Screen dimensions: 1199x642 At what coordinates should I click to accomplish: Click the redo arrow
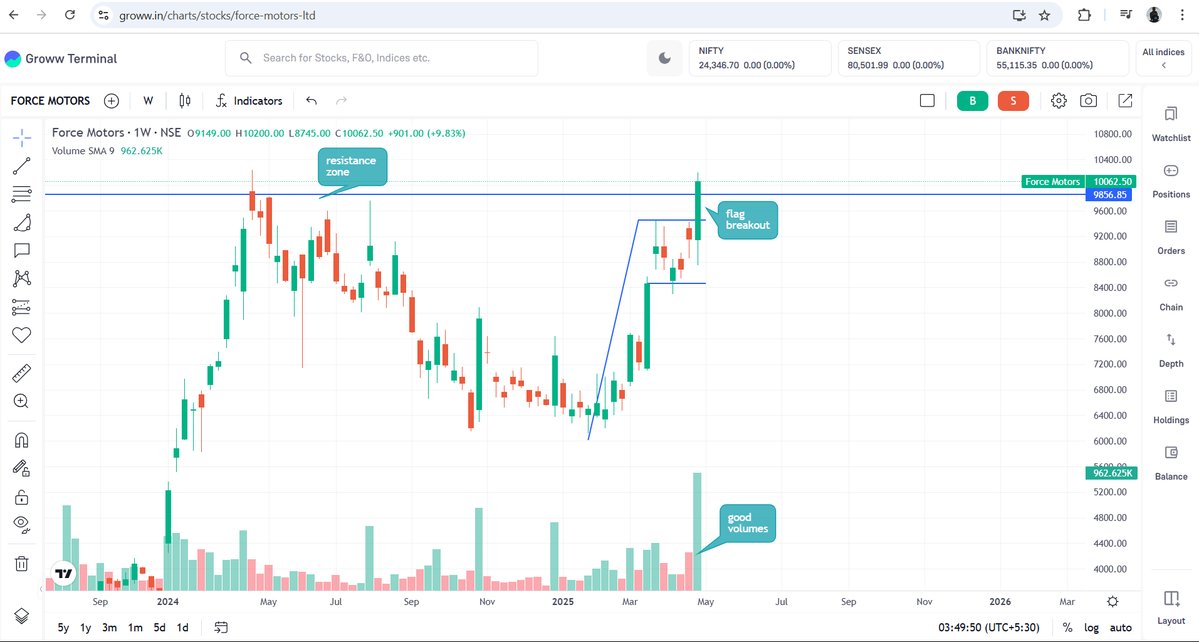tap(342, 101)
